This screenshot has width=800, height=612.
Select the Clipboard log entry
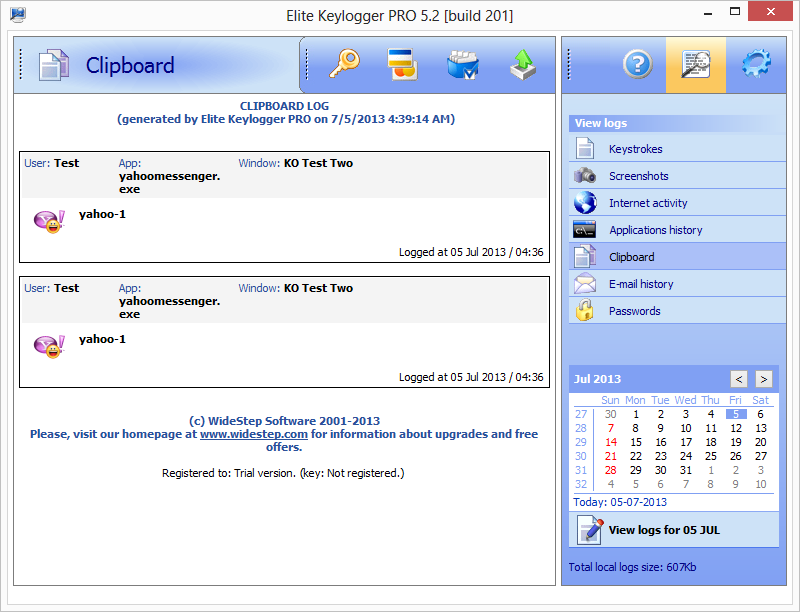[x=677, y=257]
